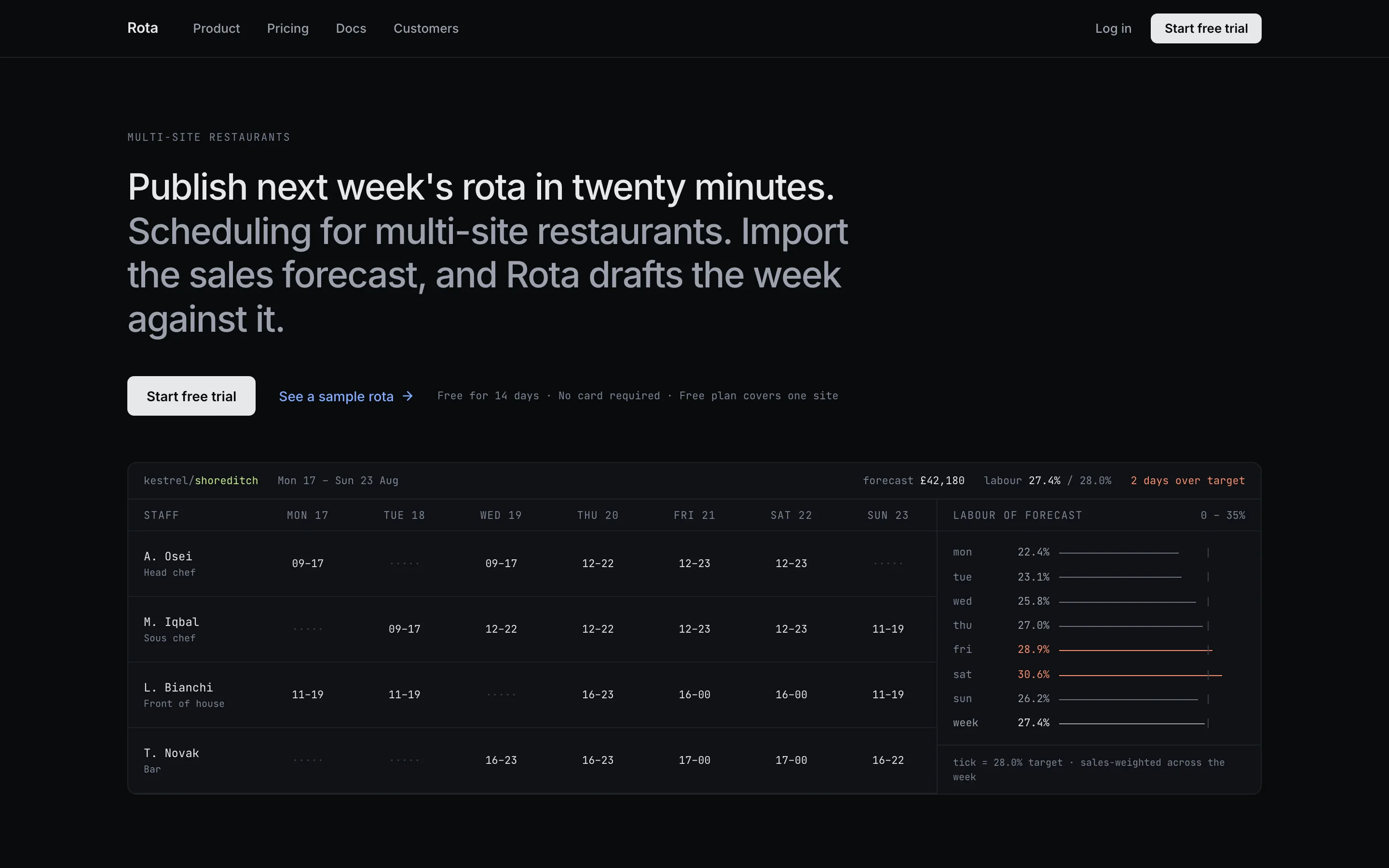Click the tue 23.1% value
The image size is (1389, 868).
pyautogui.click(x=1033, y=576)
